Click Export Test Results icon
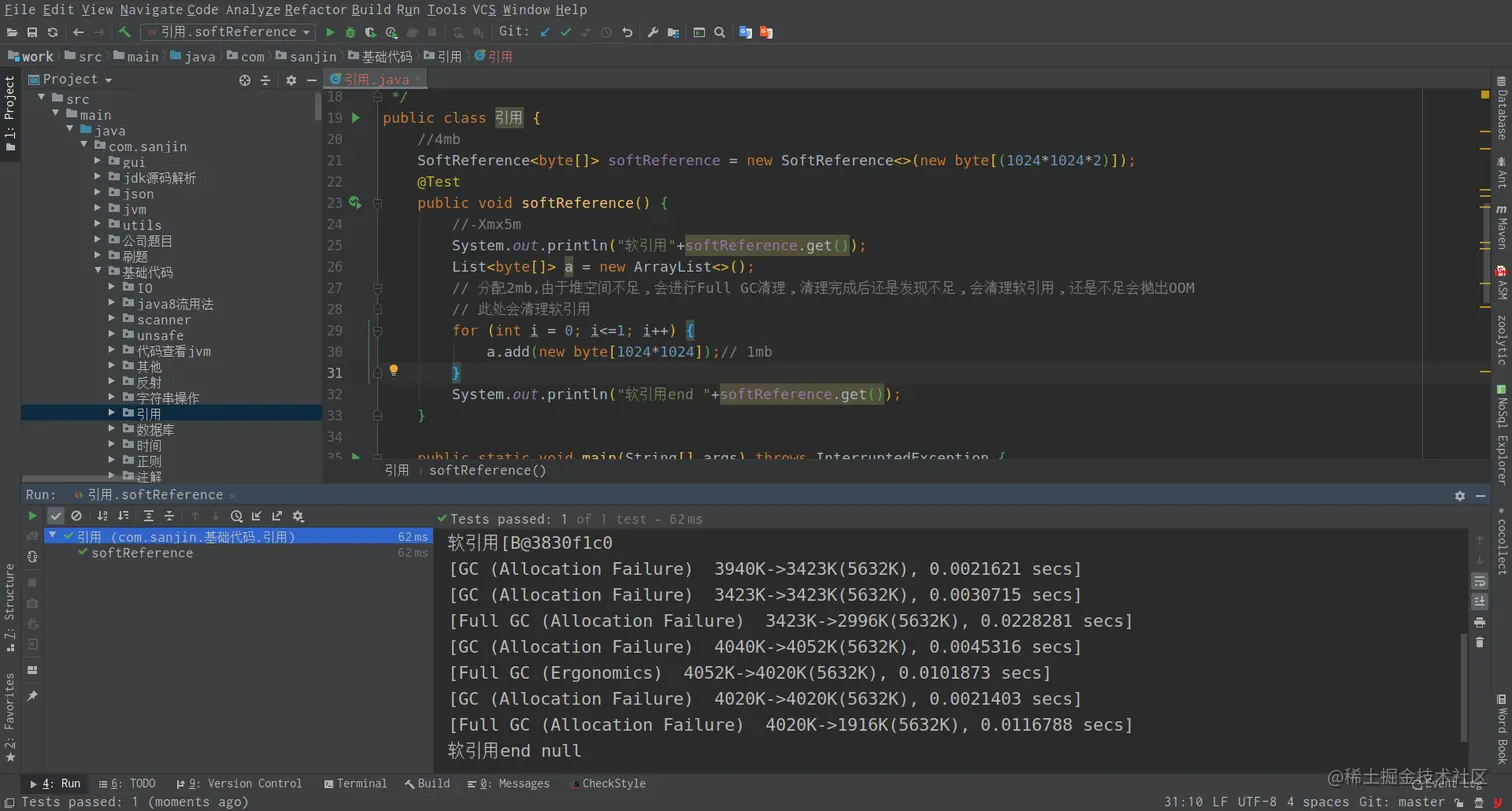This screenshot has height=811, width=1512. click(x=277, y=516)
